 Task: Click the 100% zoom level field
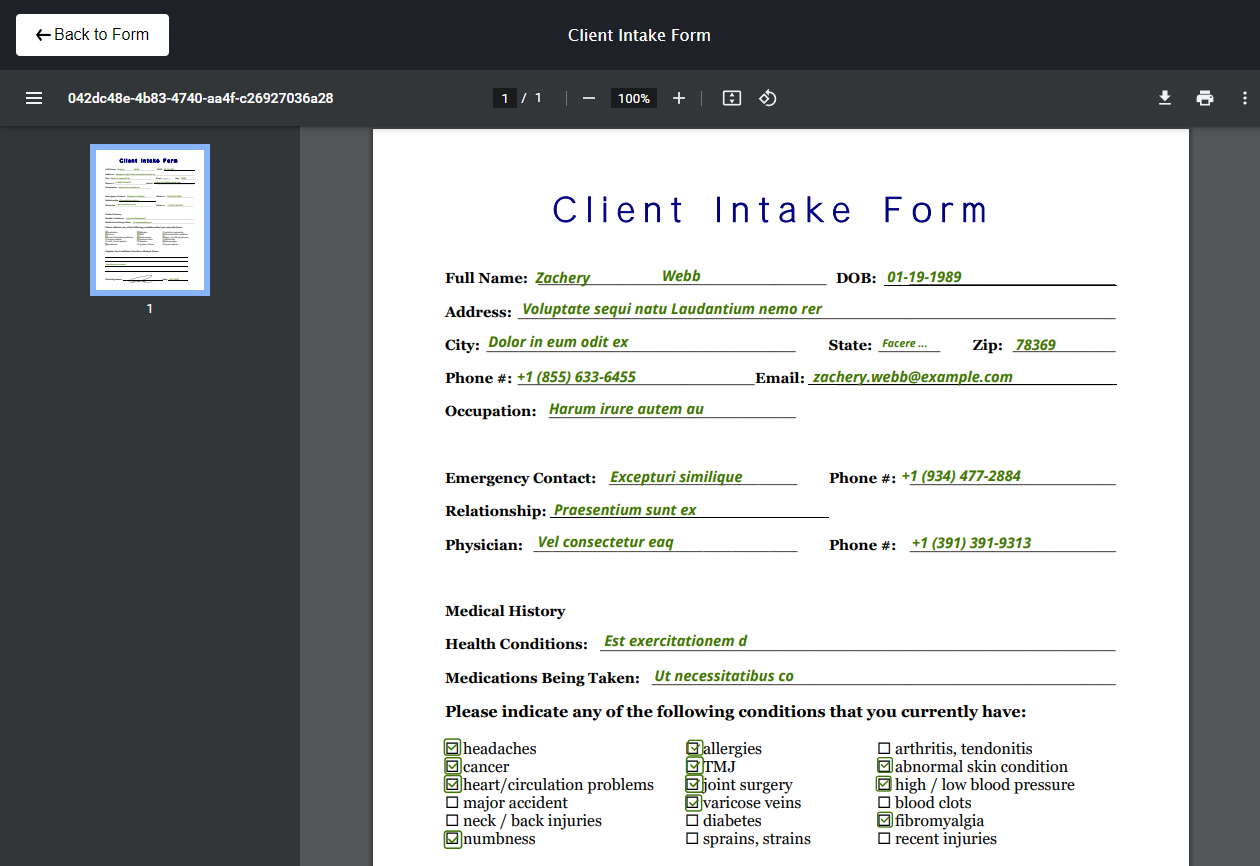(633, 98)
